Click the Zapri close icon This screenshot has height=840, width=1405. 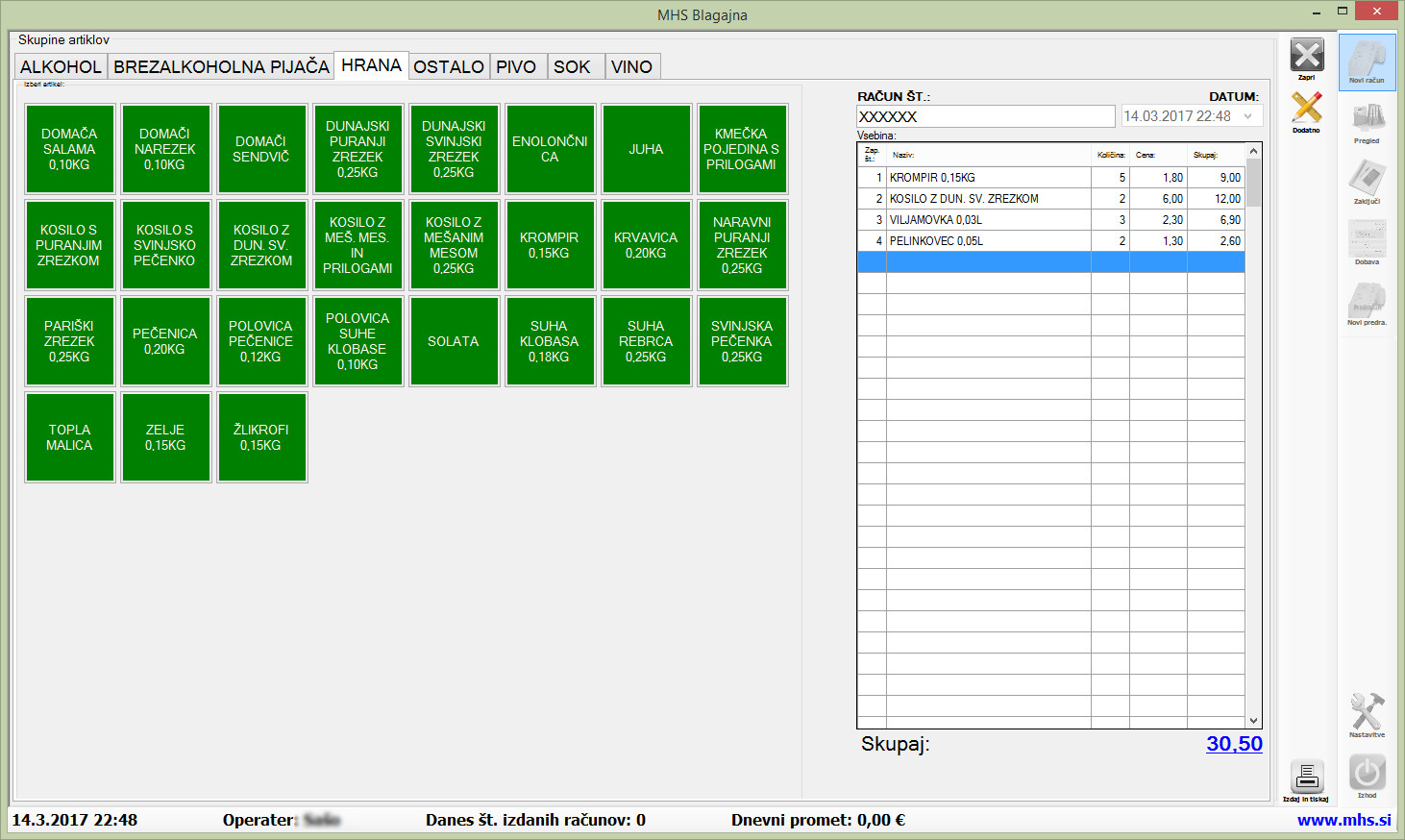point(1306,56)
